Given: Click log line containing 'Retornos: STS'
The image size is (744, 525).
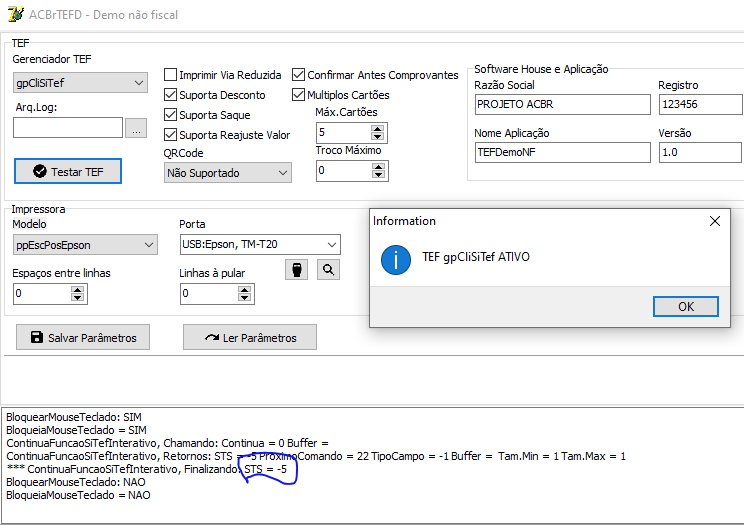Looking at the screenshot, I should coord(316,456).
